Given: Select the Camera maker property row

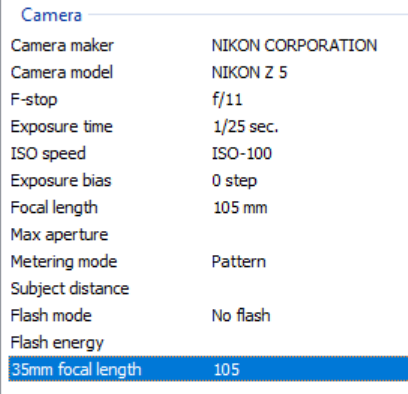Looking at the screenshot, I should coord(208,45).
